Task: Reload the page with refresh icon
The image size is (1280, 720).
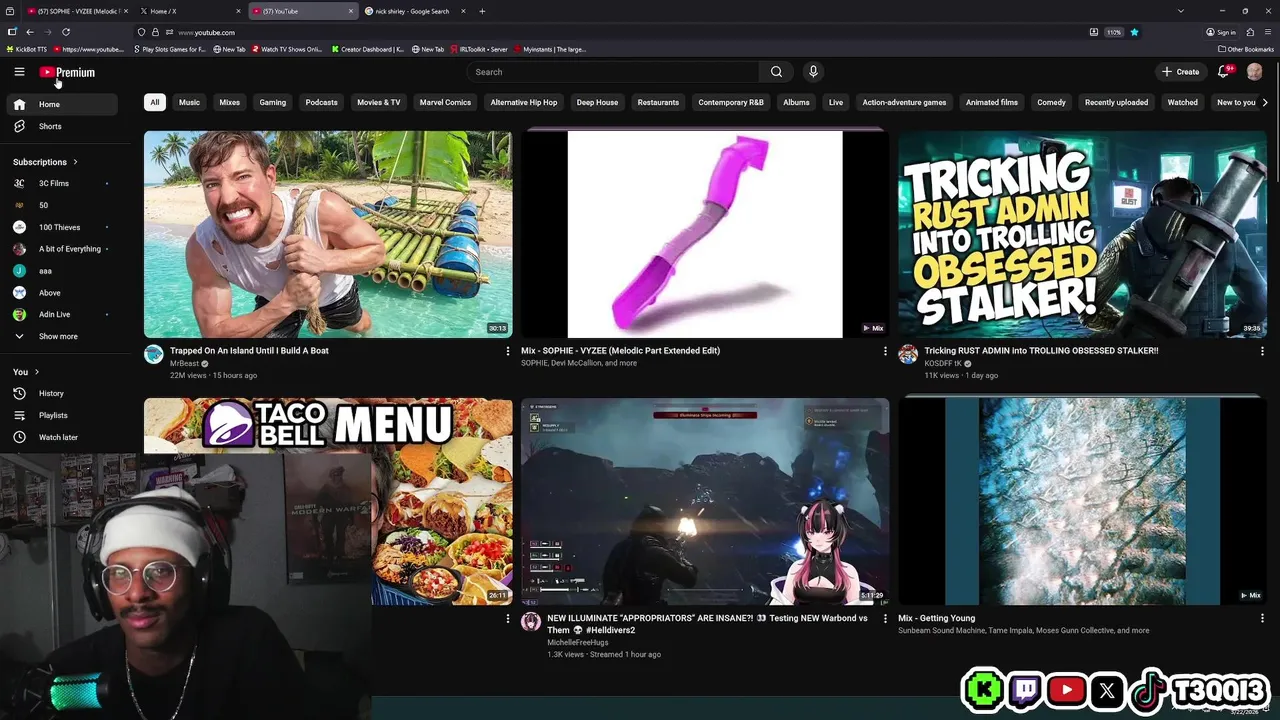Action: [x=66, y=32]
